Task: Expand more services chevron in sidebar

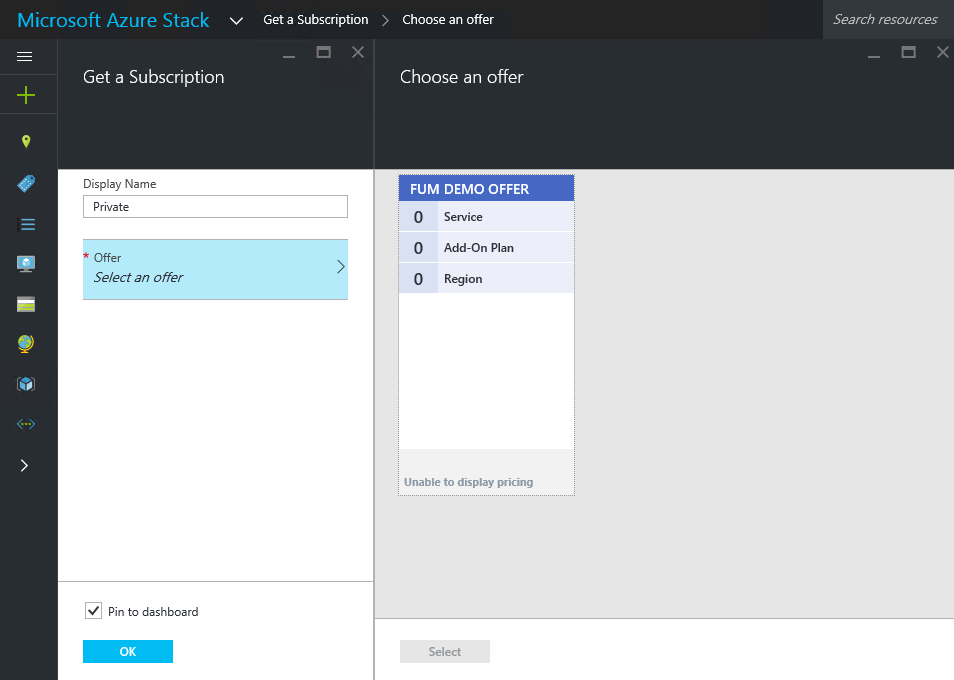Action: coord(25,465)
